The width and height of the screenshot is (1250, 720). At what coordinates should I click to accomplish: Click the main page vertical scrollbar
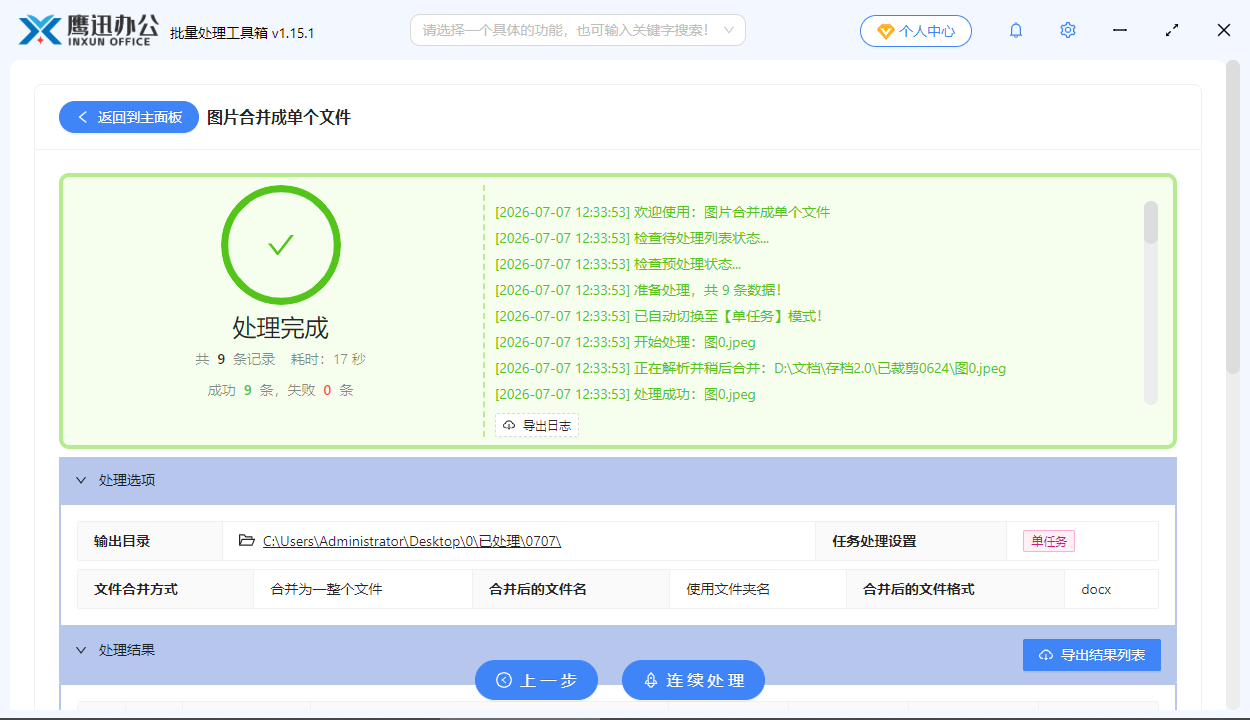pos(1233,215)
